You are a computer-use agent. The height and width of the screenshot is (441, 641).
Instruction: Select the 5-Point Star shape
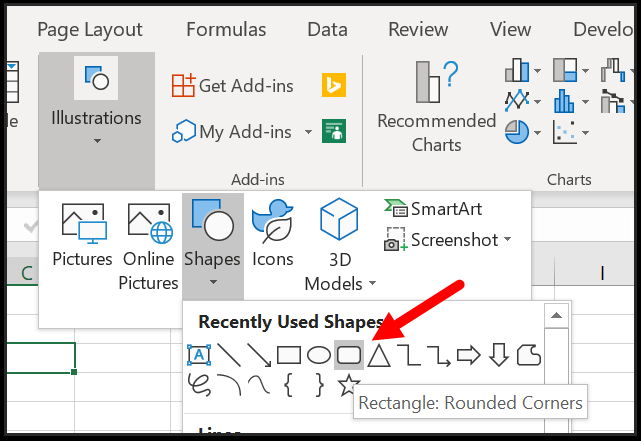click(x=347, y=384)
